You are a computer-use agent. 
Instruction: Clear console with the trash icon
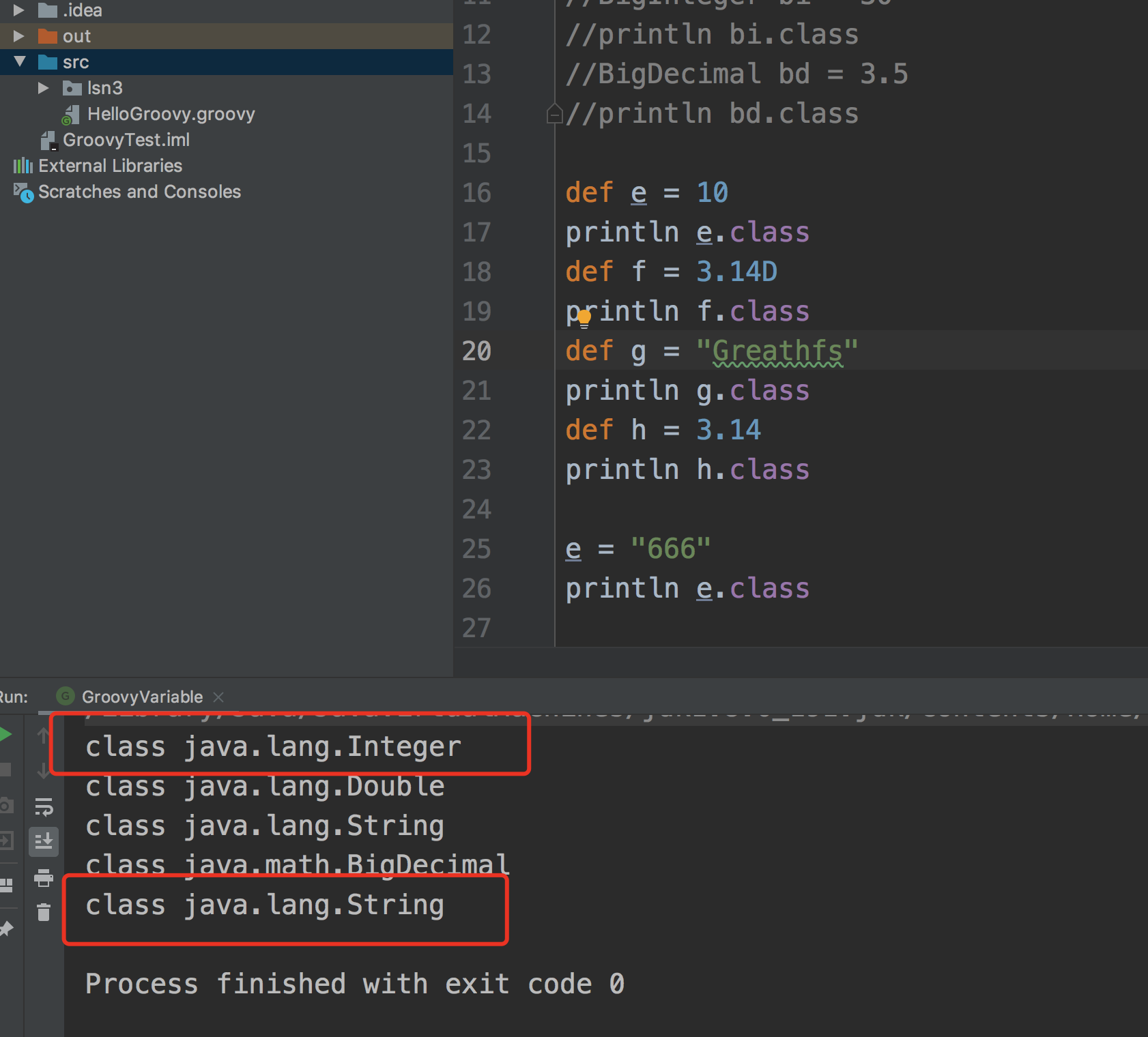click(x=44, y=912)
